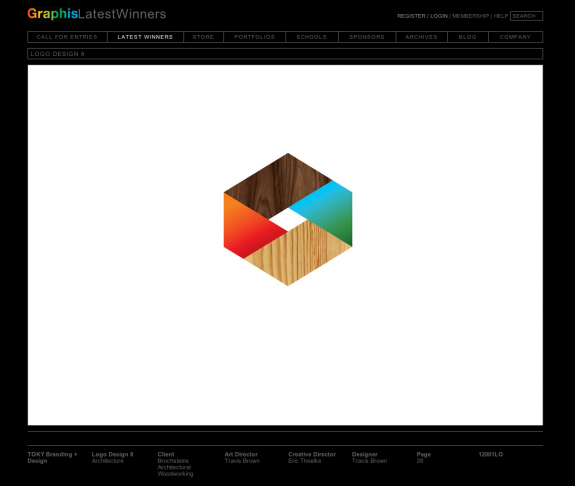Click the hexagon wood logo image
The width and height of the screenshot is (575, 486).
288,219
